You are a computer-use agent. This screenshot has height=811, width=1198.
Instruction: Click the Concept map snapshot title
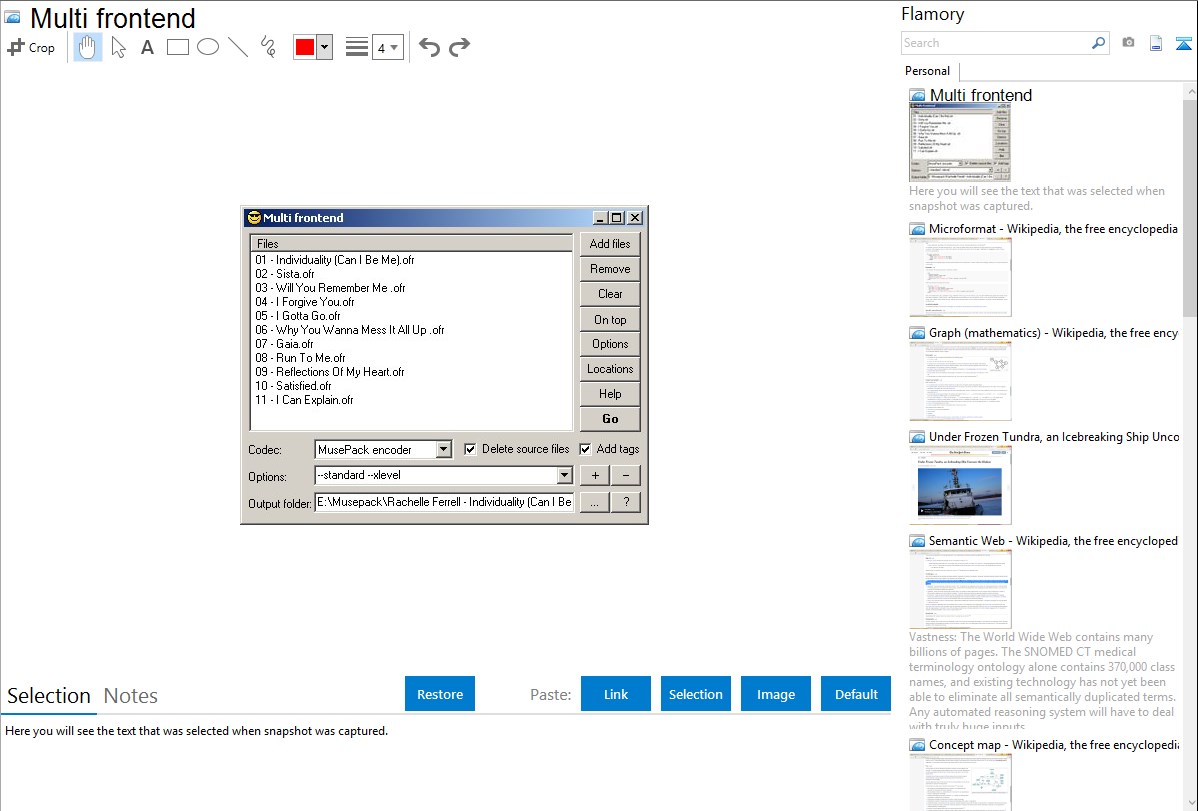1053,744
